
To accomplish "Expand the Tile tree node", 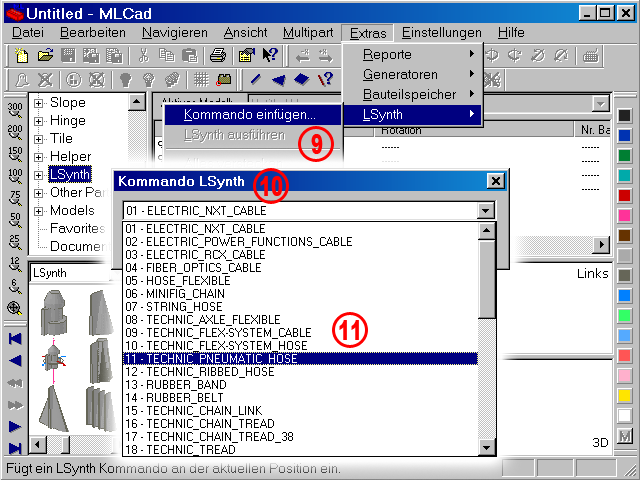I will 38,139.
